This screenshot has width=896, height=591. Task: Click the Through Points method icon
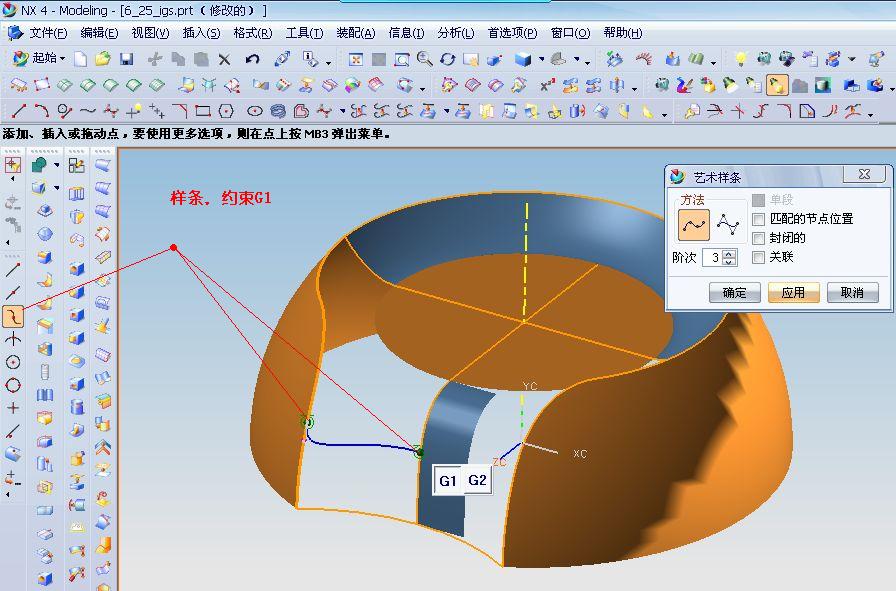[694, 225]
